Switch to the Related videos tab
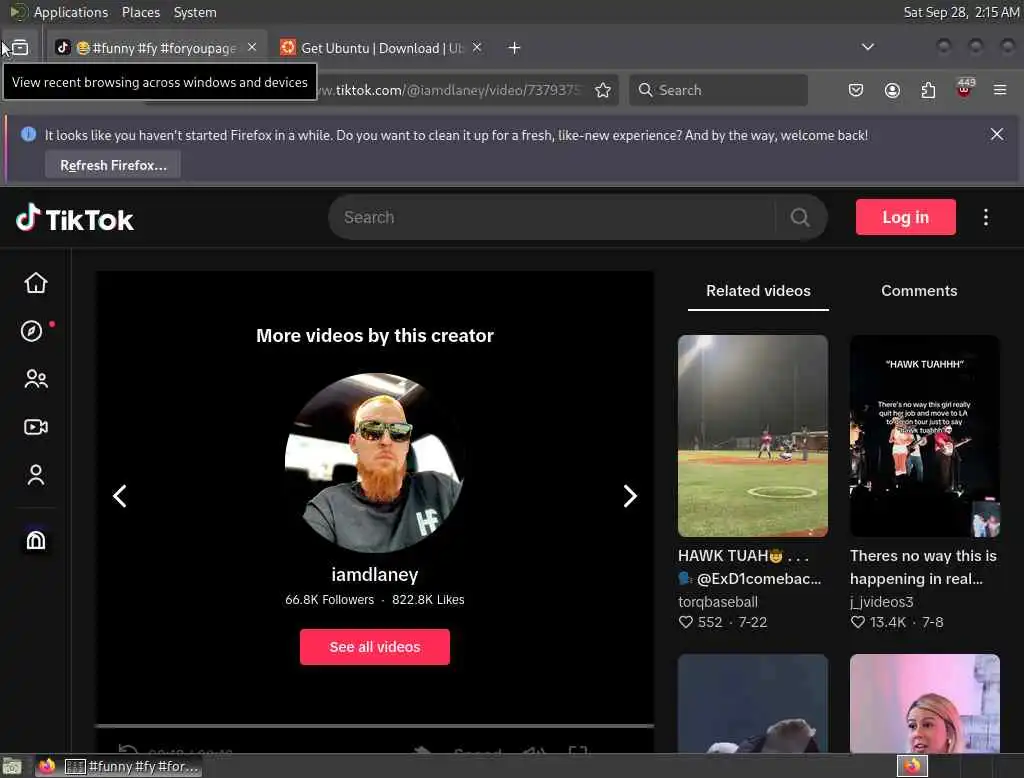 758,291
